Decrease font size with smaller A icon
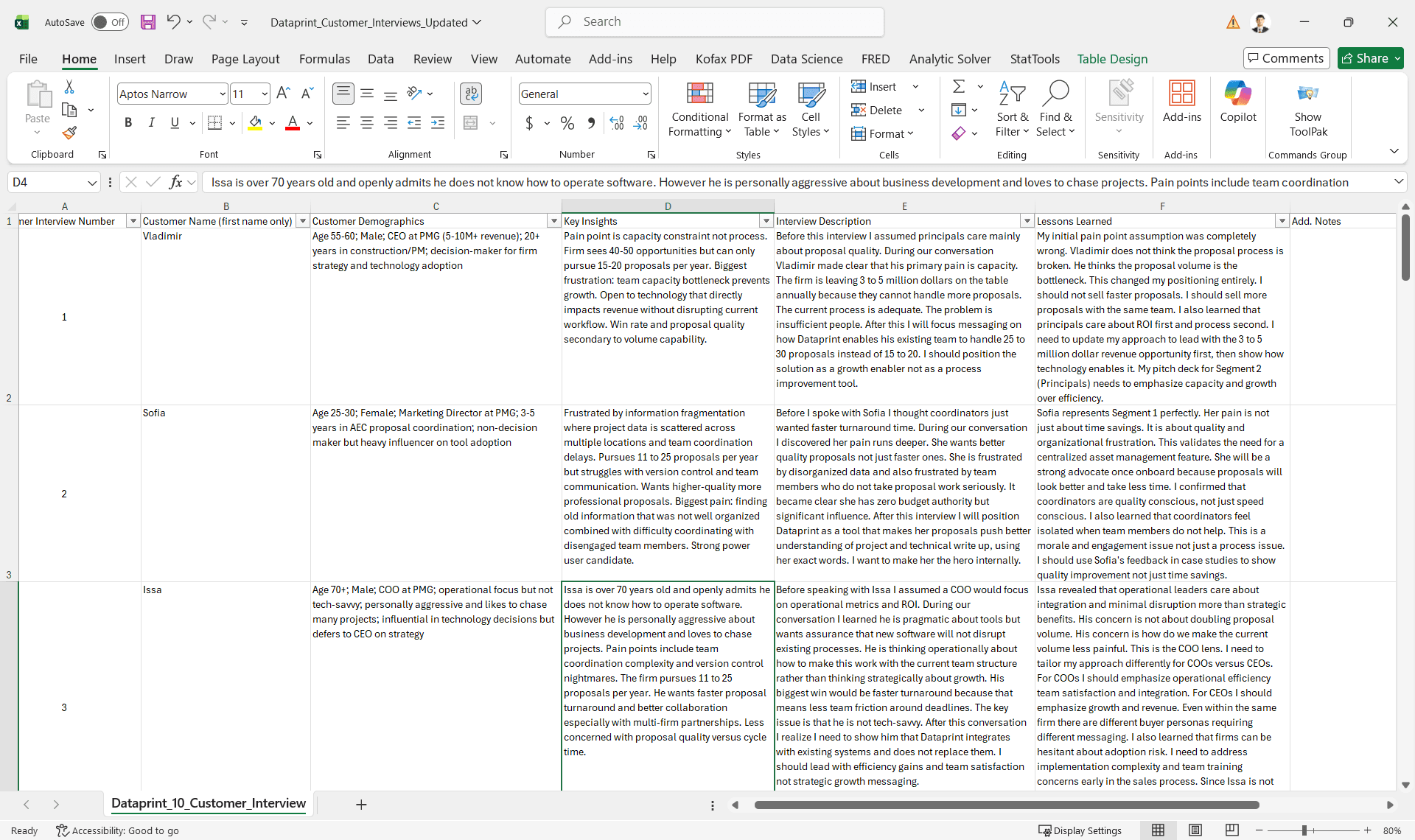The image size is (1415, 840). coord(308,93)
